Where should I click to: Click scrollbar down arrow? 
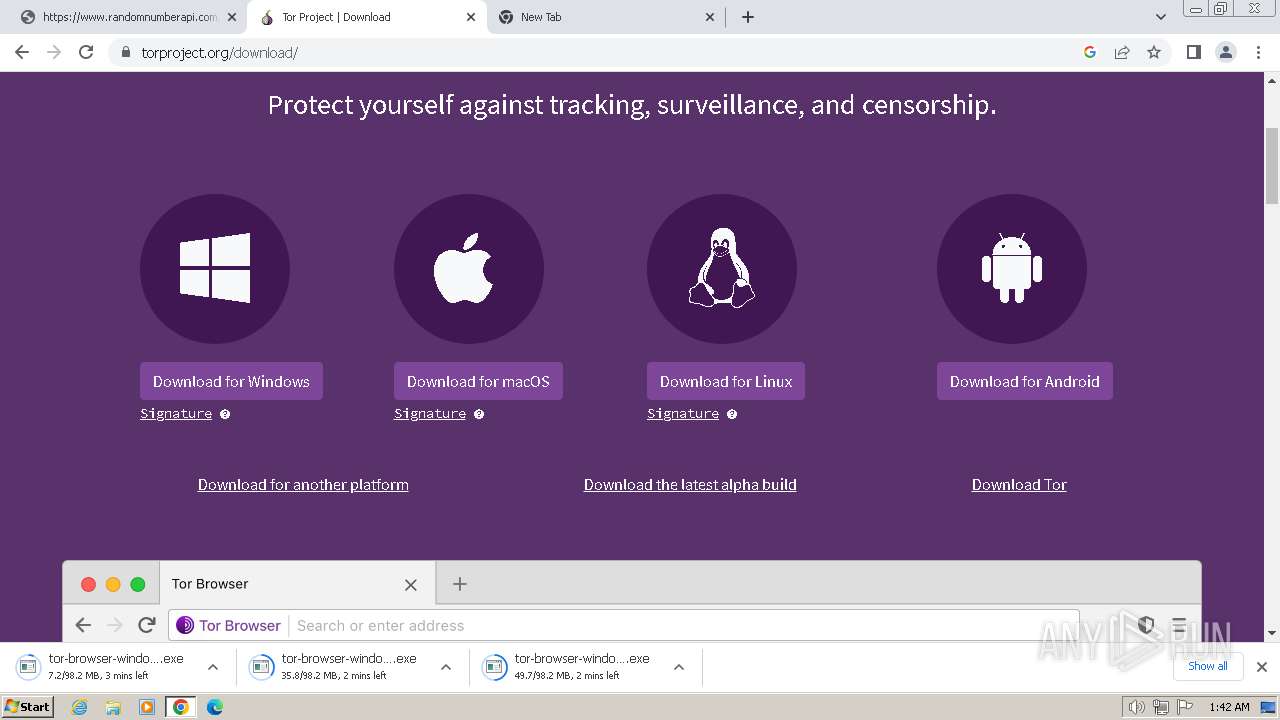1272,633
